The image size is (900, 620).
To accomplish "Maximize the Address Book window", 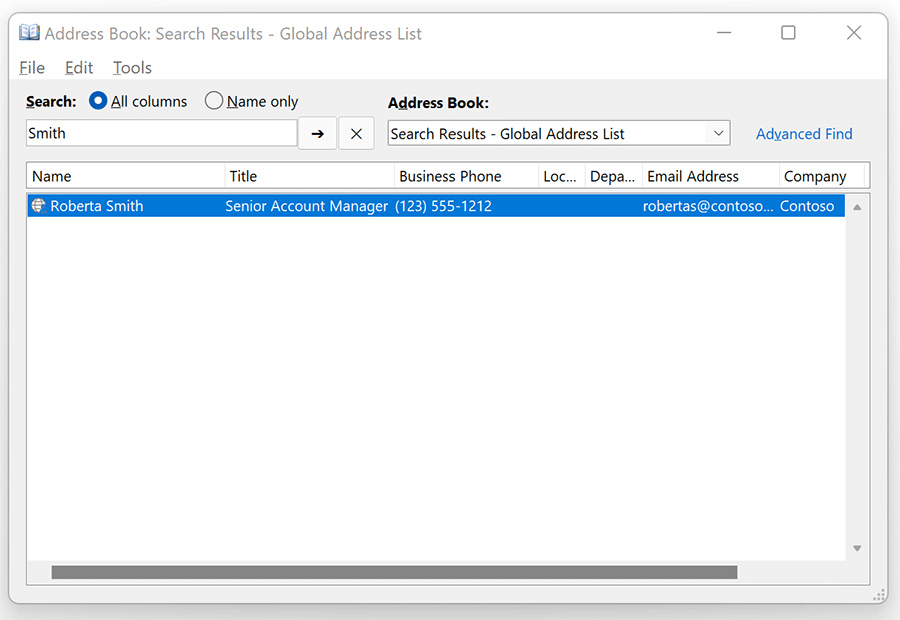I will point(789,33).
